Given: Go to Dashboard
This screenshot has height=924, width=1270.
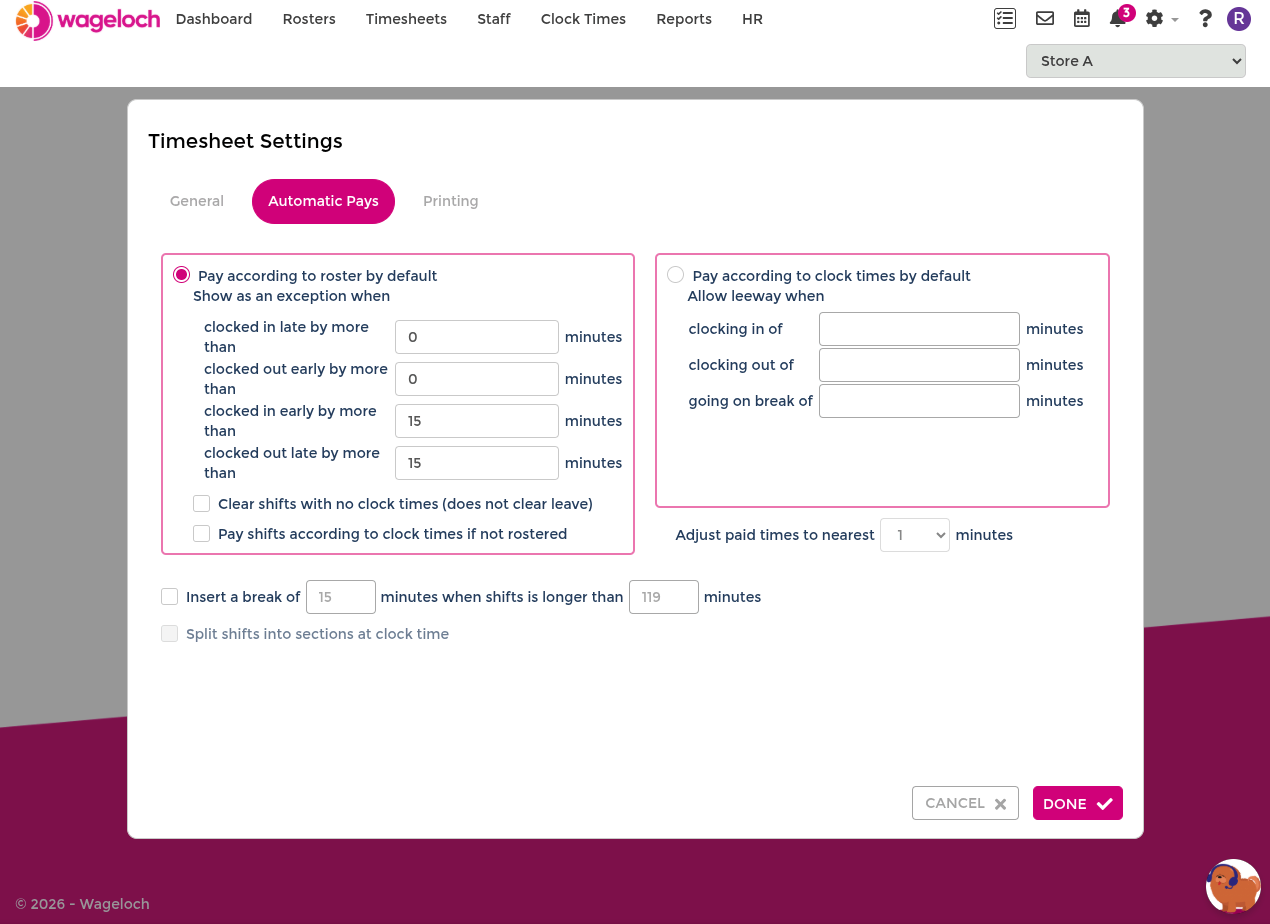Looking at the screenshot, I should pyautogui.click(x=214, y=19).
